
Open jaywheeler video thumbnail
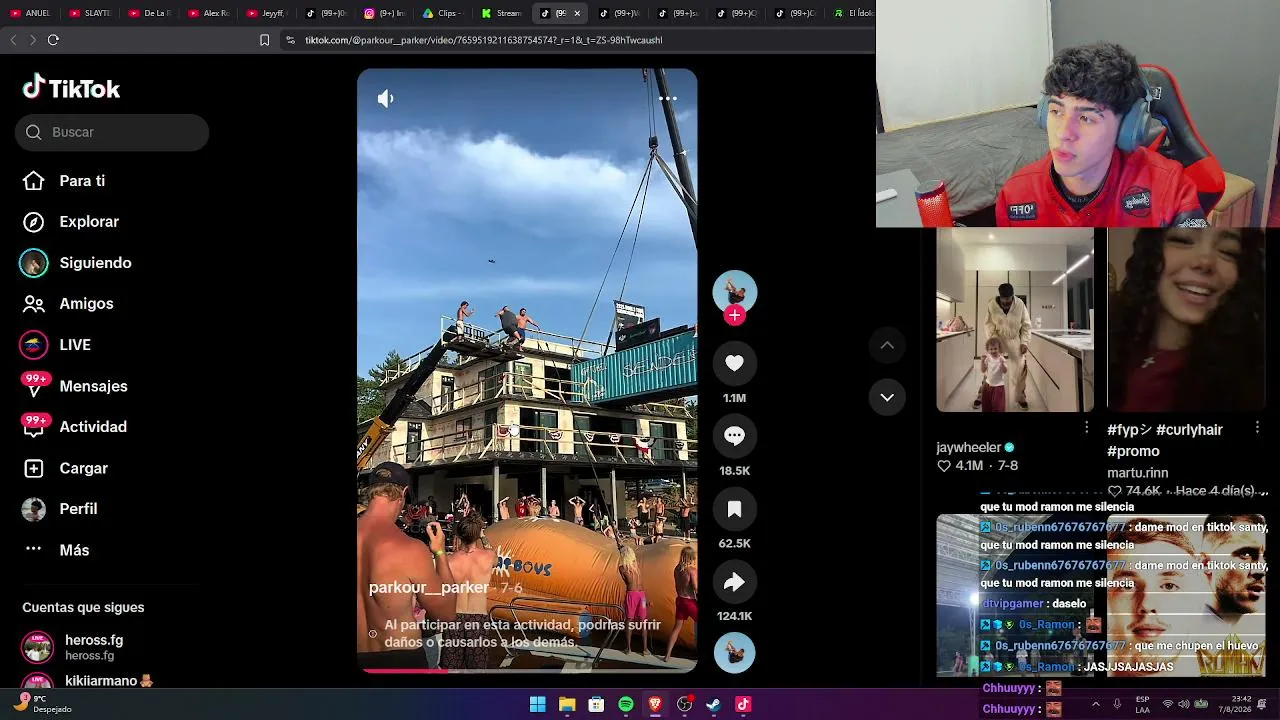click(1015, 320)
